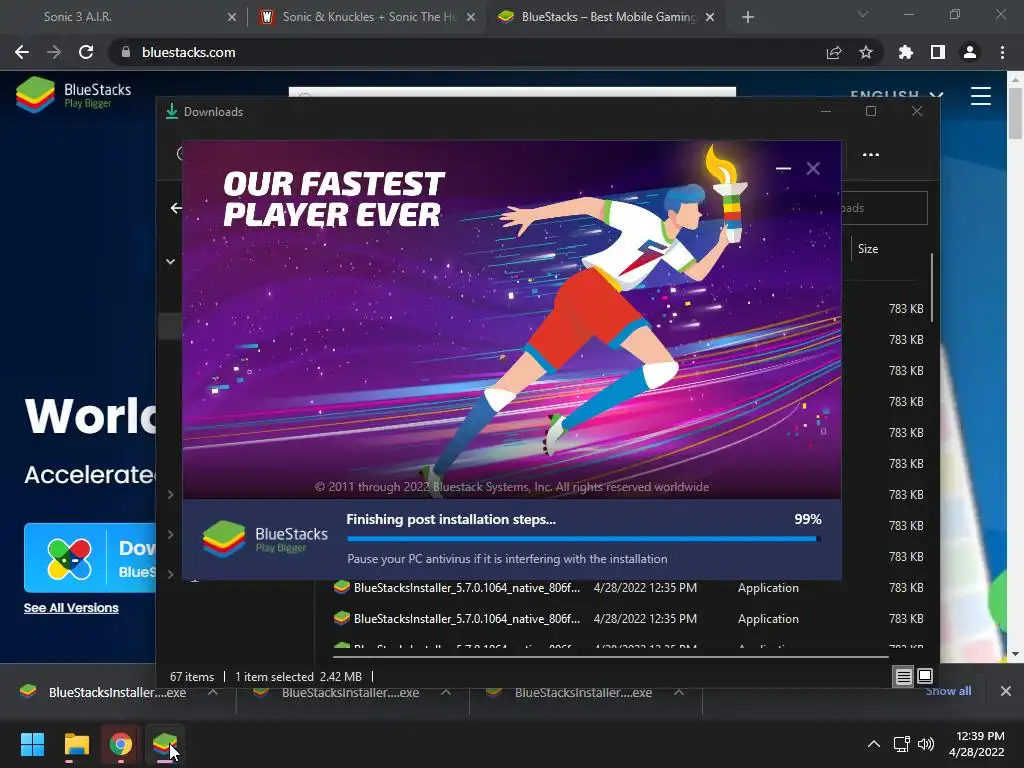Screen dimensions: 1024x768
Task: Close the Sonic 3 A.I.R. tab
Action: [232, 17]
